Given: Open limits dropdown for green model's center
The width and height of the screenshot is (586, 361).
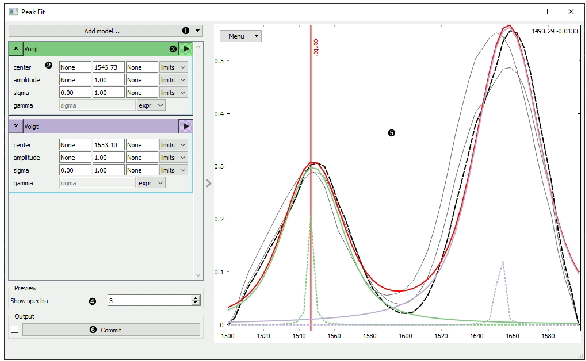Looking at the screenshot, I should [173, 67].
